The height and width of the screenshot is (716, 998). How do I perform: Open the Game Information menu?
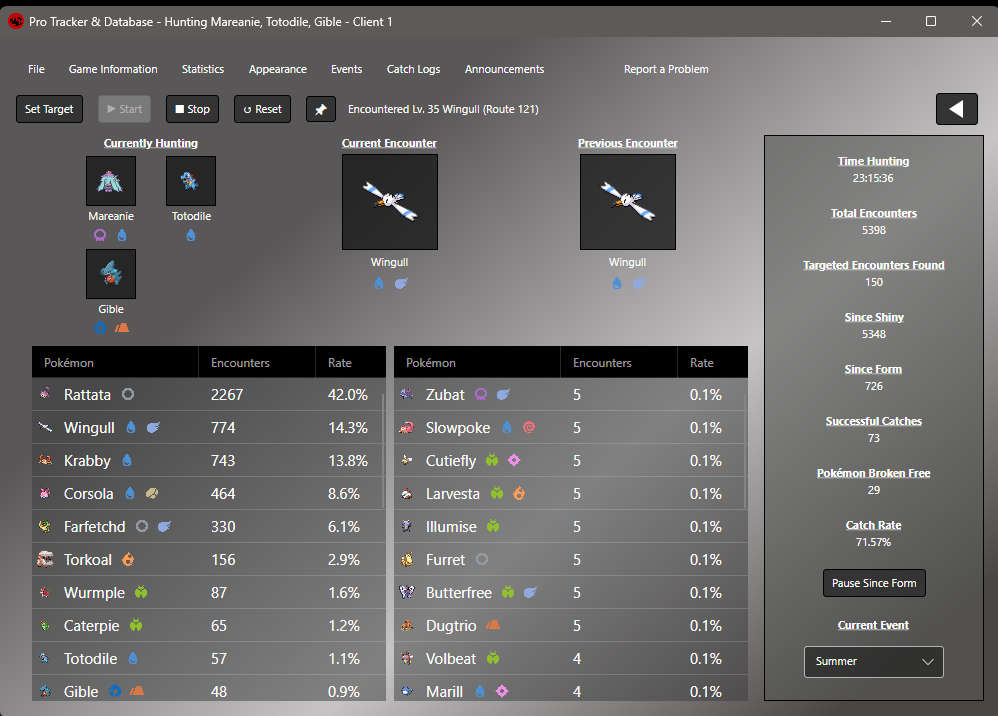tap(113, 69)
